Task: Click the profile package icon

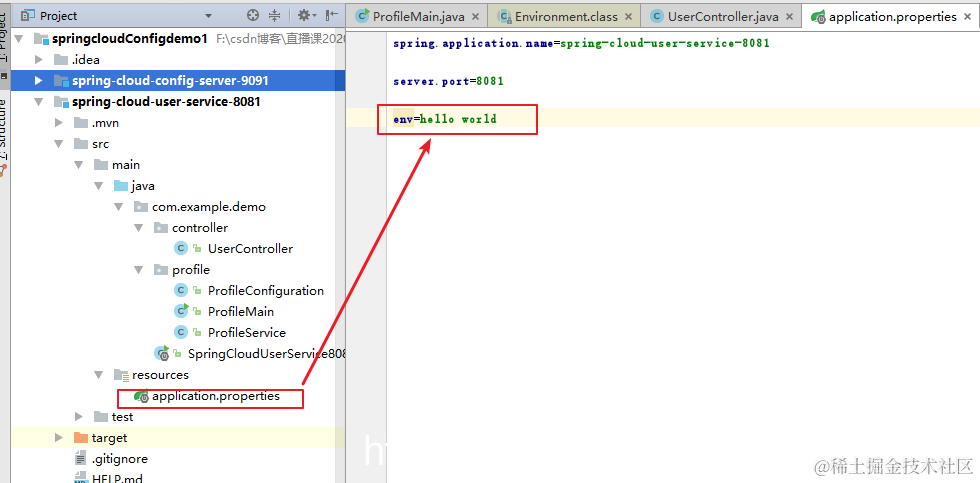Action: tap(161, 270)
